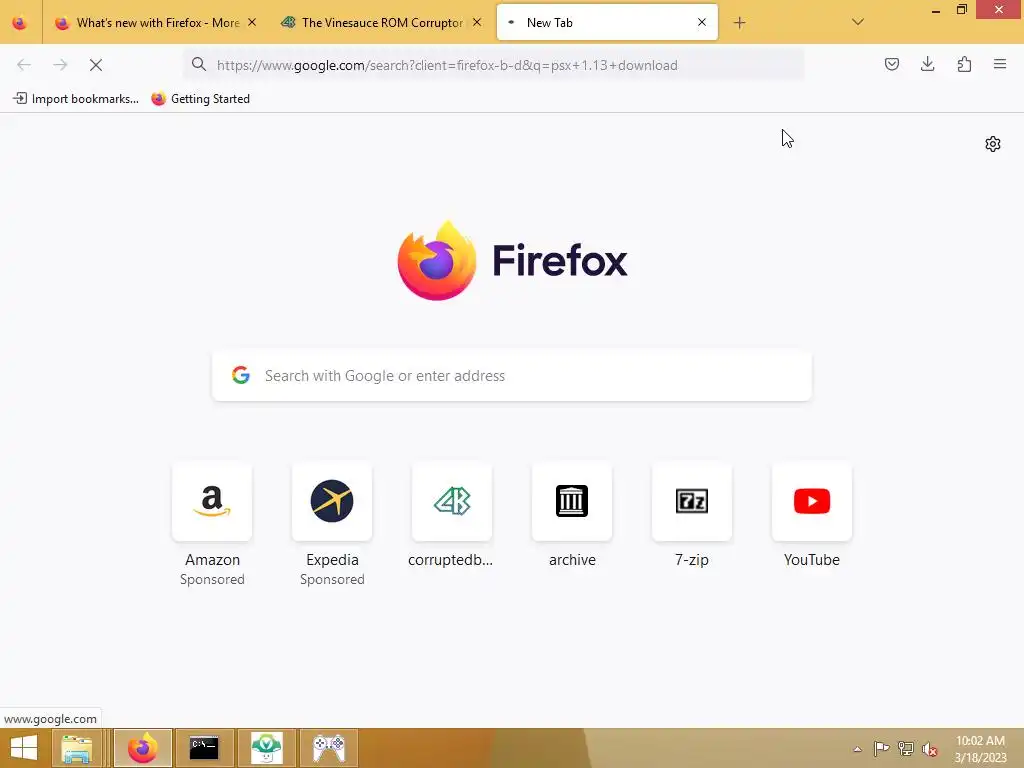Screen dimensions: 1024x768
Task: Close the Vinesauce ROM Corruptor tab
Action: 477,23
